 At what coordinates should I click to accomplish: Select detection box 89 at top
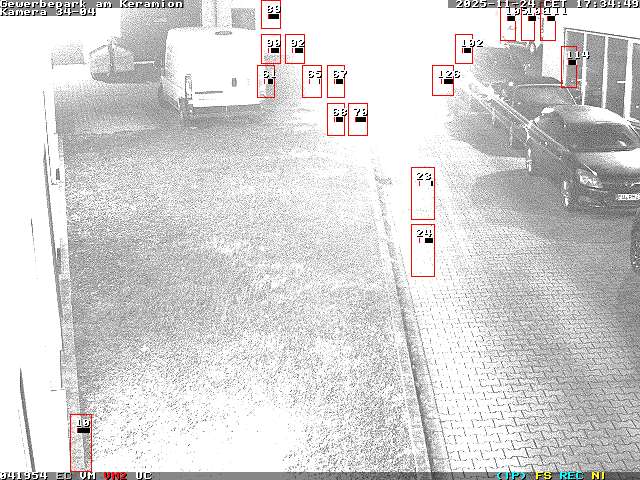pyautogui.click(x=271, y=14)
